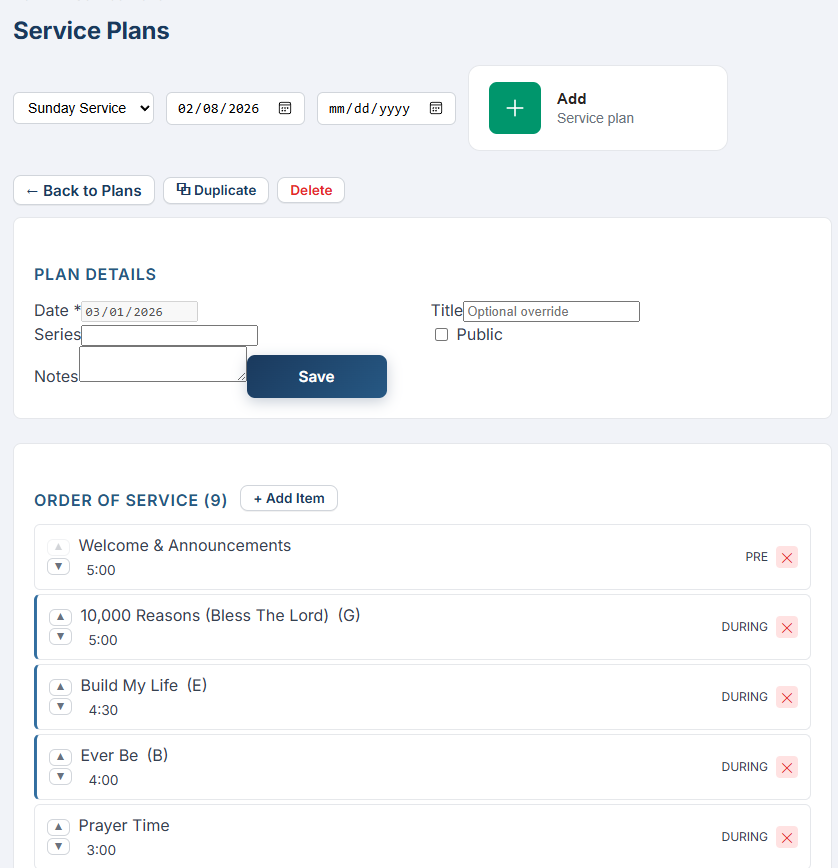Move 10,000 Reasons up in the order
Screen dimensions: 838x868
(58, 616)
